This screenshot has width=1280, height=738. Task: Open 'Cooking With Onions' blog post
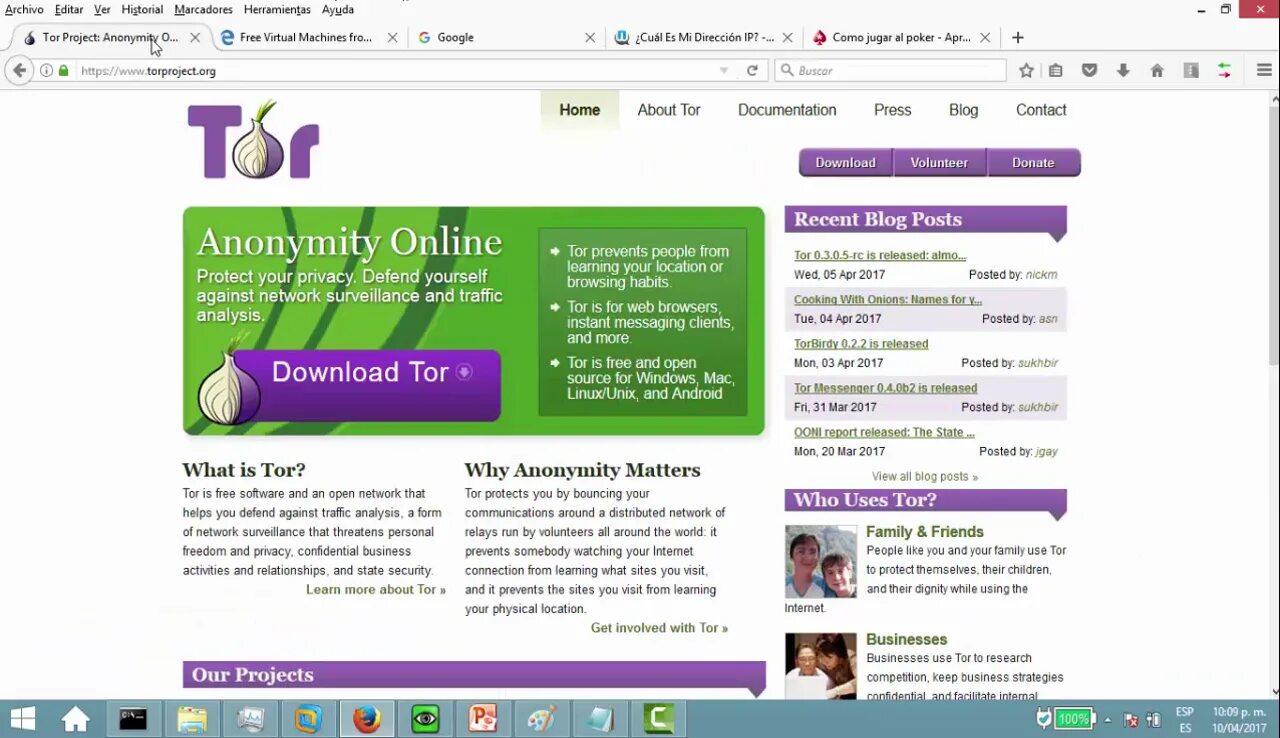coord(888,299)
